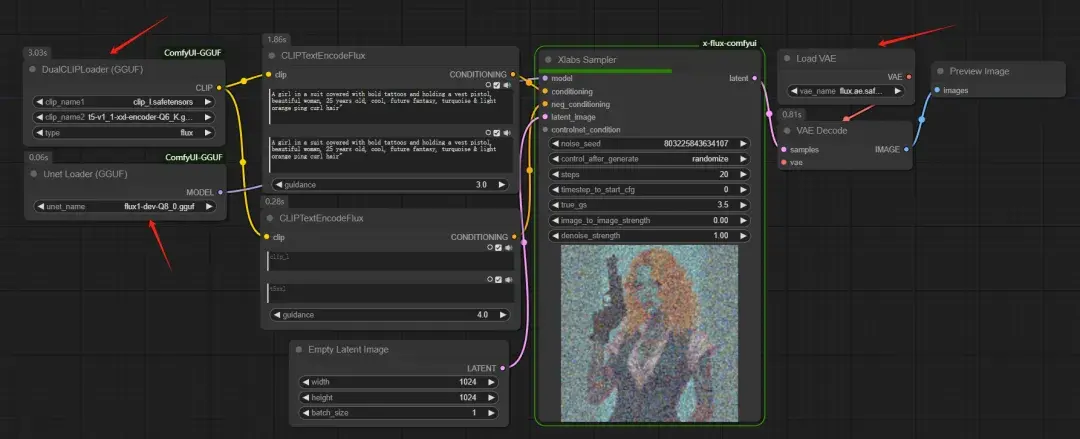Click the generated preview image in Xlabs Sampler
The image size is (1080, 439).
click(x=648, y=333)
